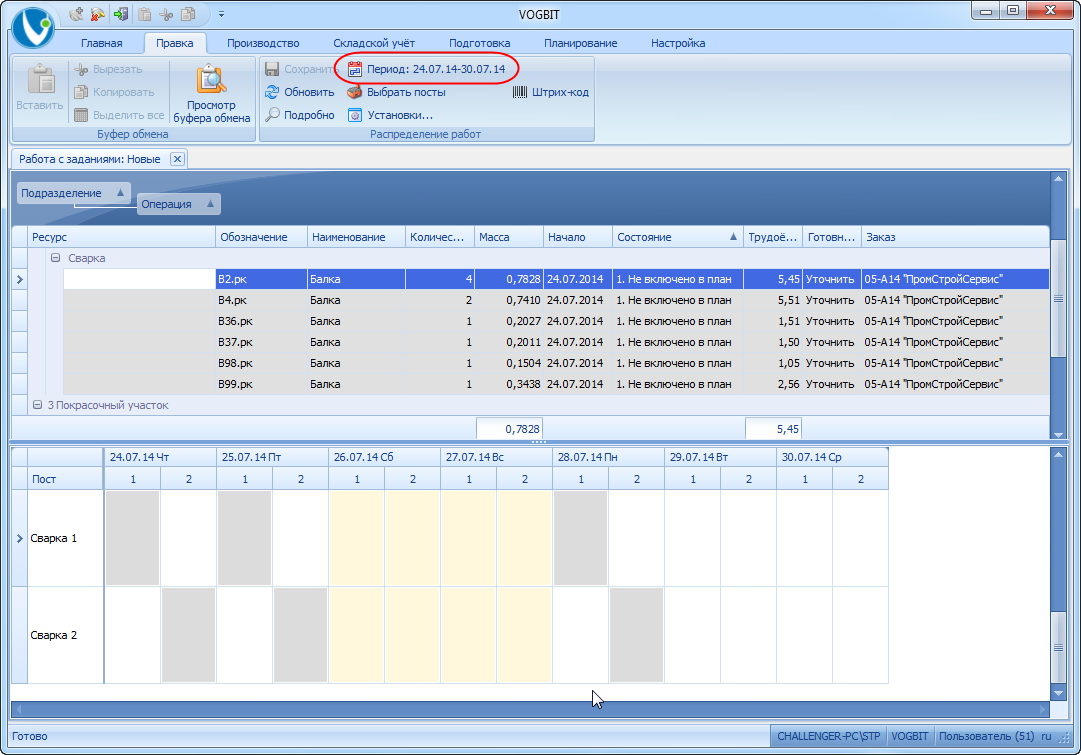
Task: Refresh data with the Обновить button
Action: (x=299, y=92)
